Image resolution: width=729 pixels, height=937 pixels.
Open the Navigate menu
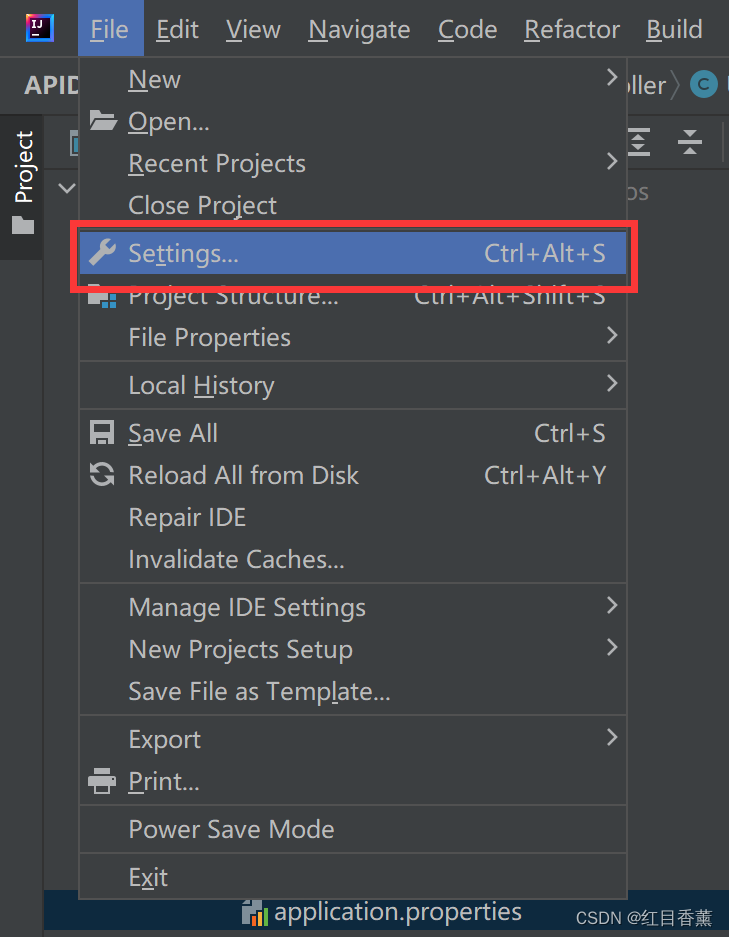359,29
